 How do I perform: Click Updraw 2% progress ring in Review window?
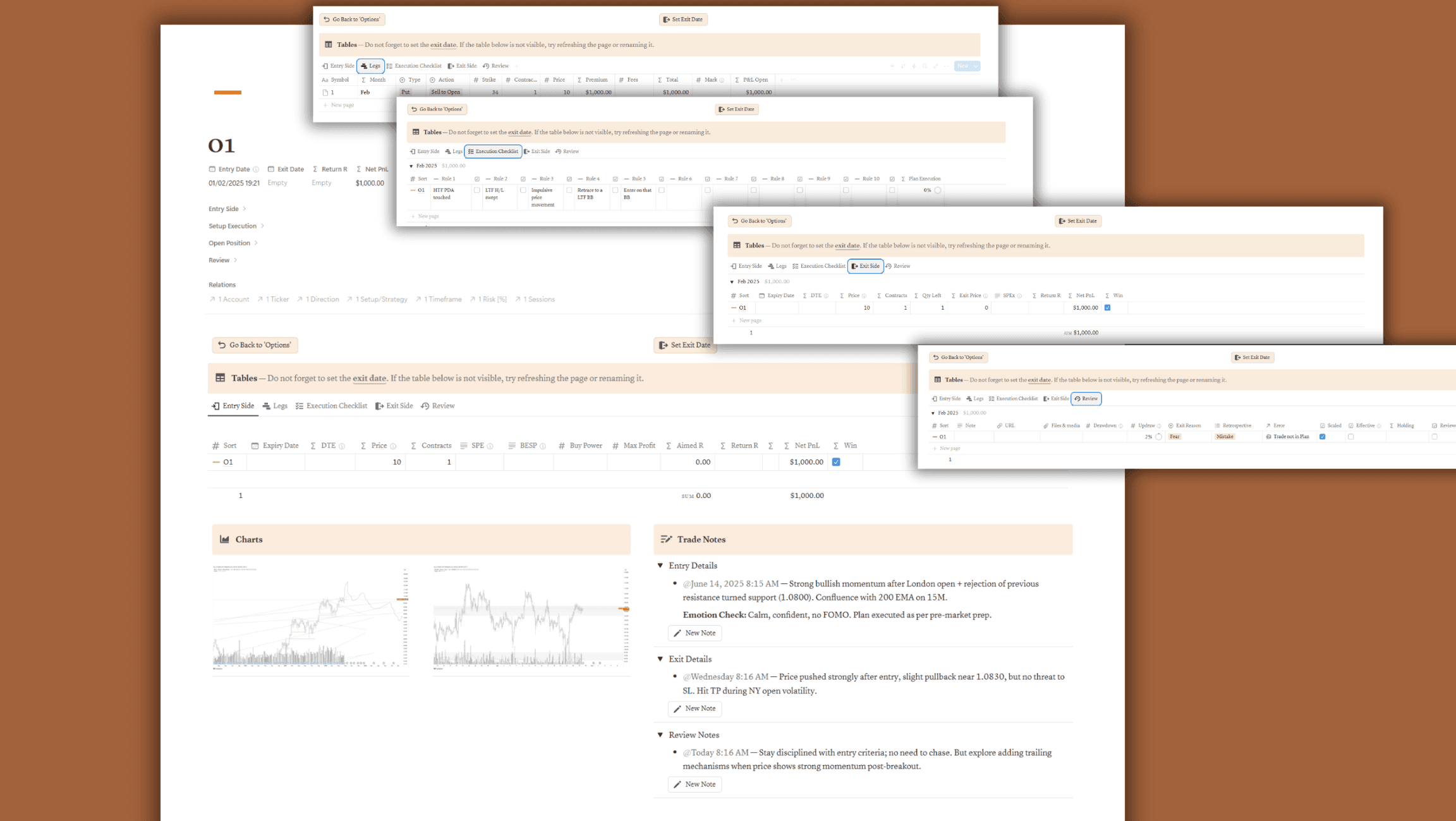pyautogui.click(x=1158, y=437)
